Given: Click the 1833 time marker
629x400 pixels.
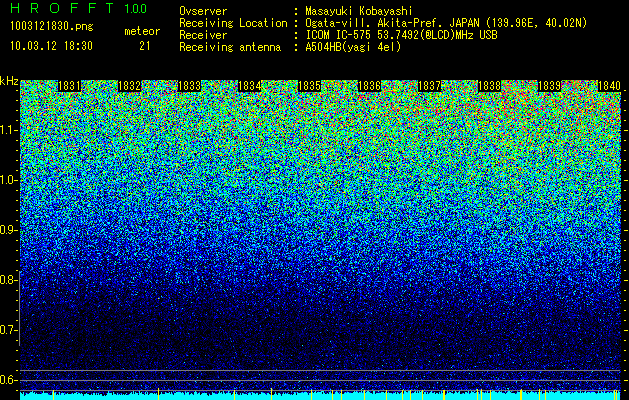Looking at the screenshot, I should click(189, 86).
